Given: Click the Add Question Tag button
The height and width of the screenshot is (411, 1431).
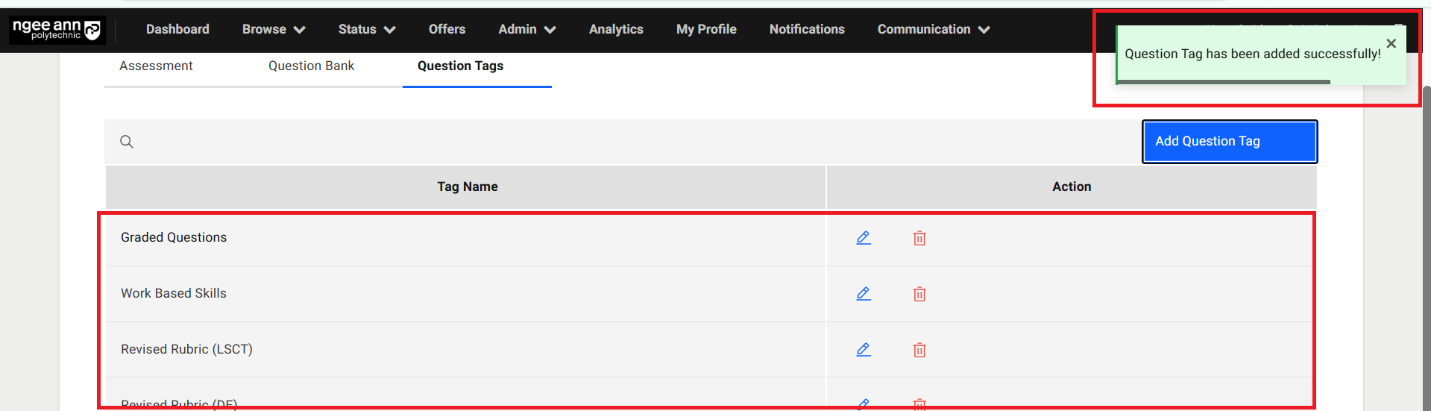Looking at the screenshot, I should pos(1229,141).
